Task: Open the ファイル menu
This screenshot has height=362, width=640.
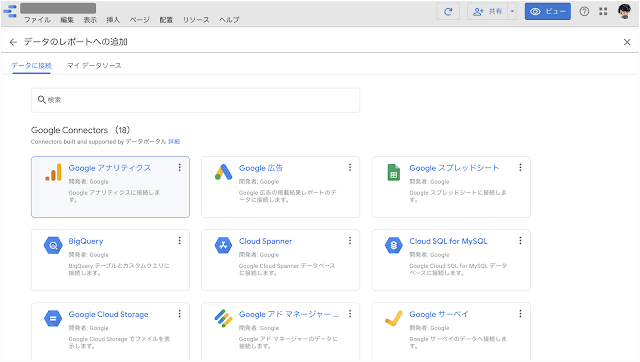Action: click(37, 20)
